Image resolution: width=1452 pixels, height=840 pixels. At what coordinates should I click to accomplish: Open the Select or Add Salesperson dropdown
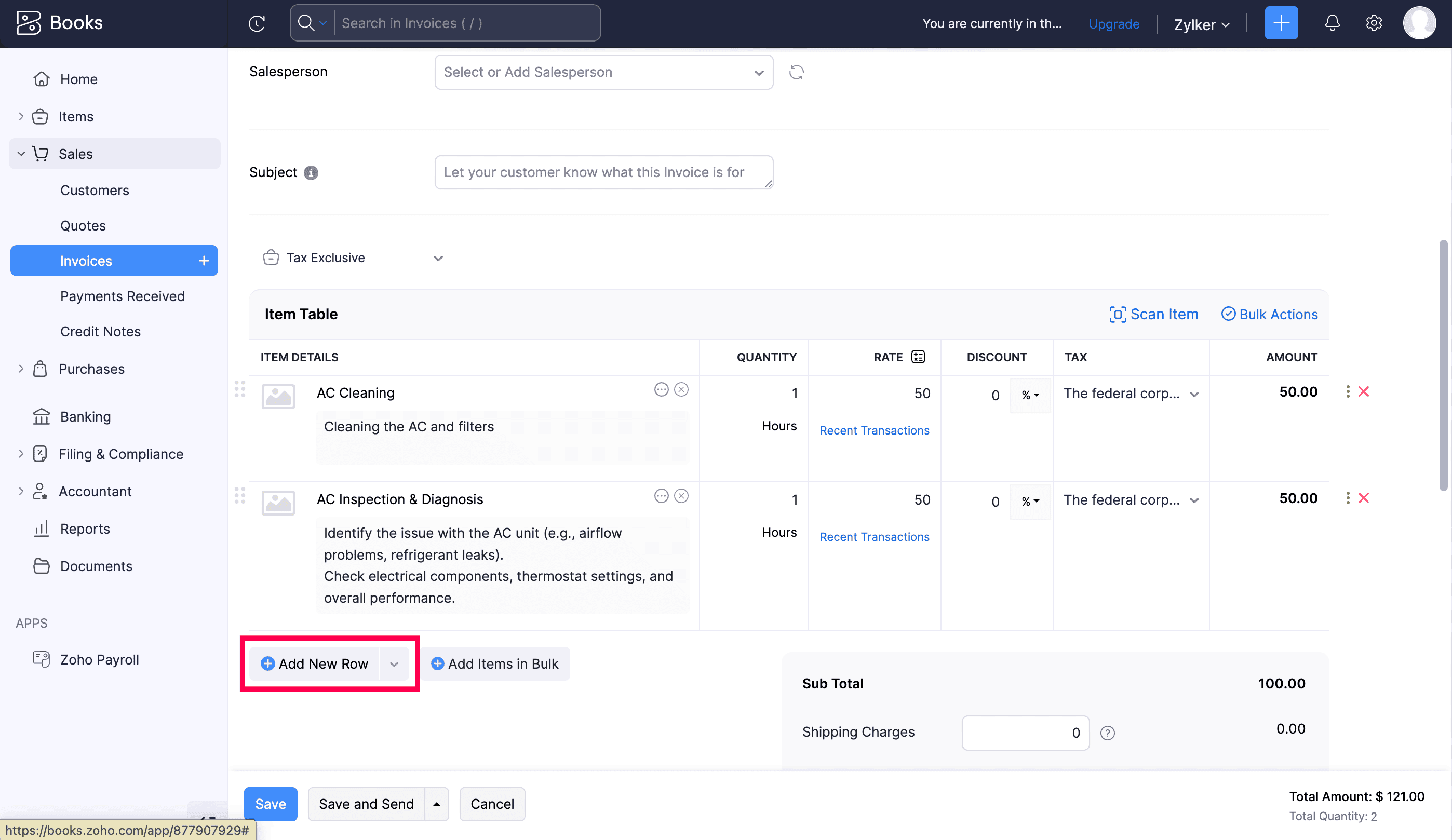603,72
